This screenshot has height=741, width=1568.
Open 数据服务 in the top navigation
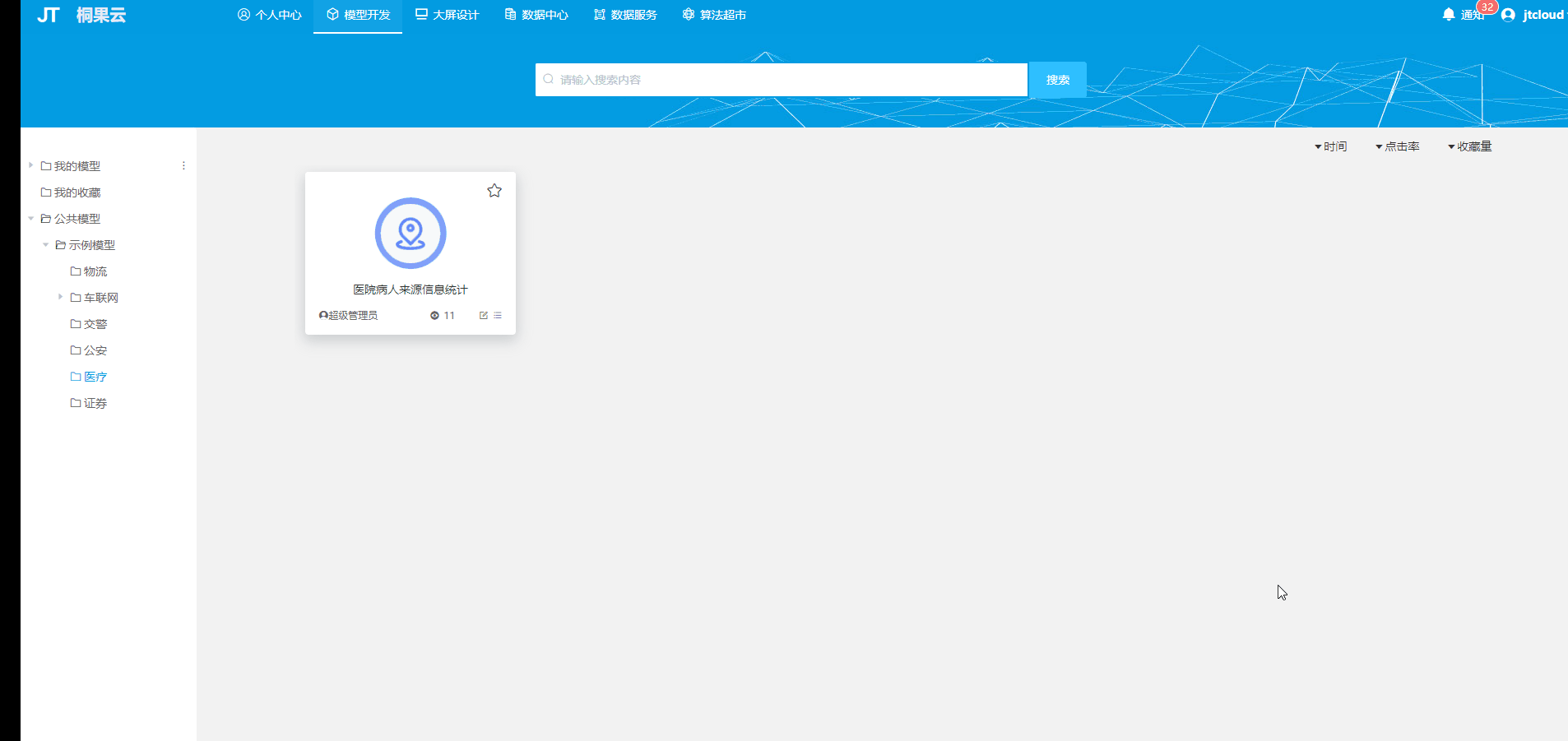(x=625, y=15)
